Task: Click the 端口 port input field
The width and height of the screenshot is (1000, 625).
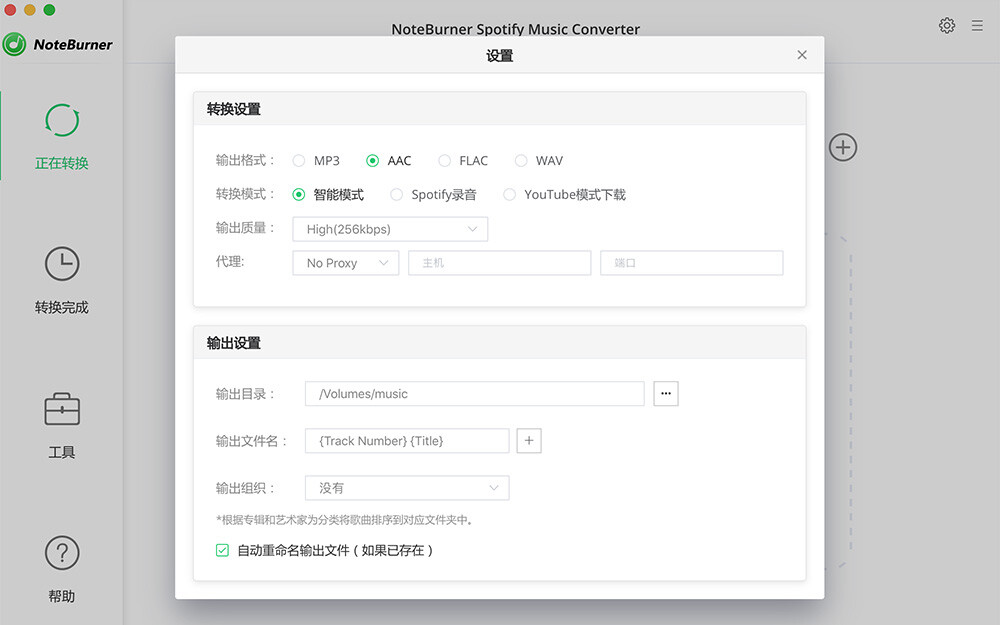Action: coord(691,263)
